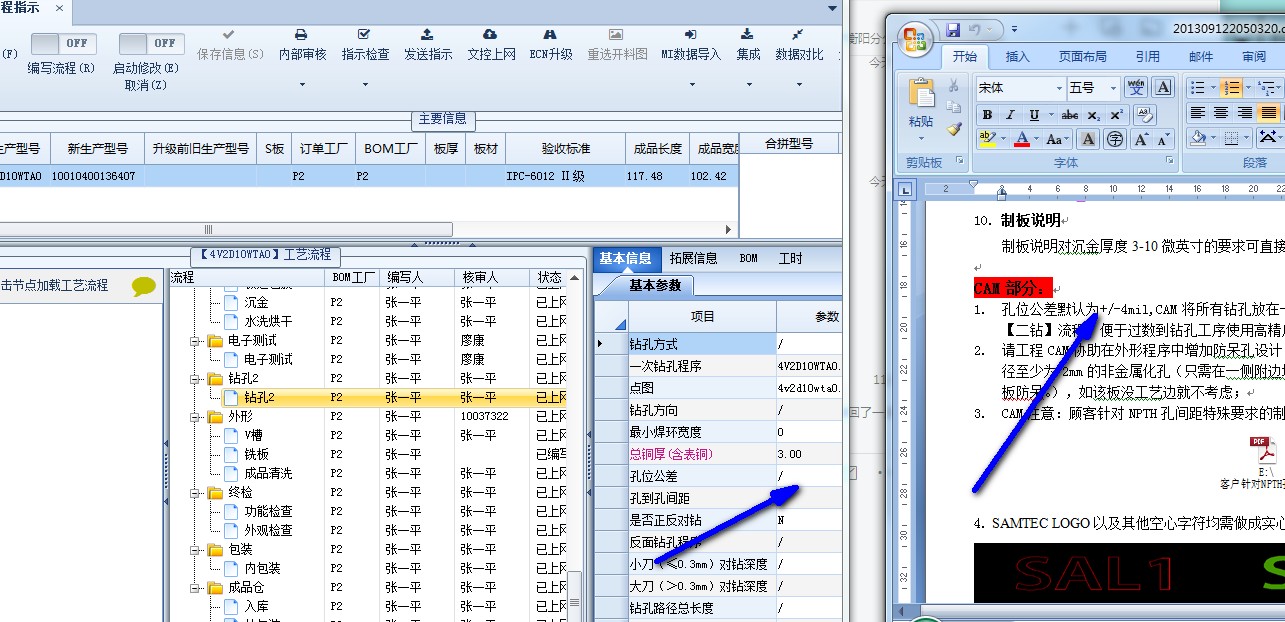Collapse 包装 folder in process tree
The height and width of the screenshot is (622, 1285).
pos(196,549)
